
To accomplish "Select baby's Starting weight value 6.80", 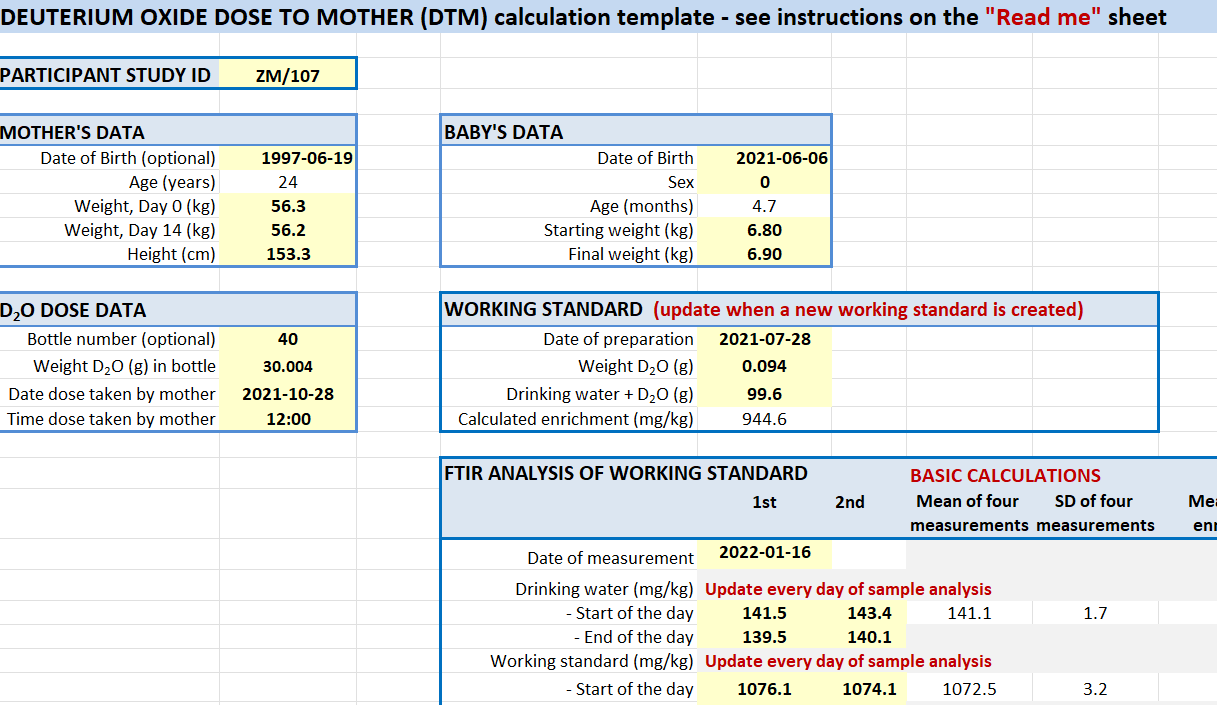I will [764, 230].
